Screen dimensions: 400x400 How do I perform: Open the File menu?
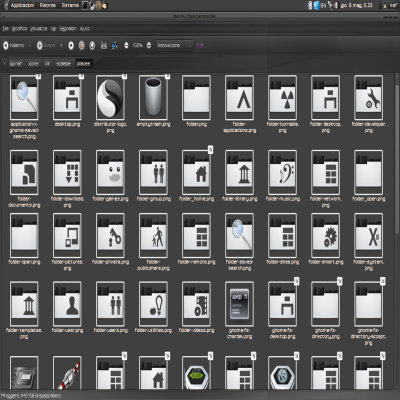coord(6,29)
